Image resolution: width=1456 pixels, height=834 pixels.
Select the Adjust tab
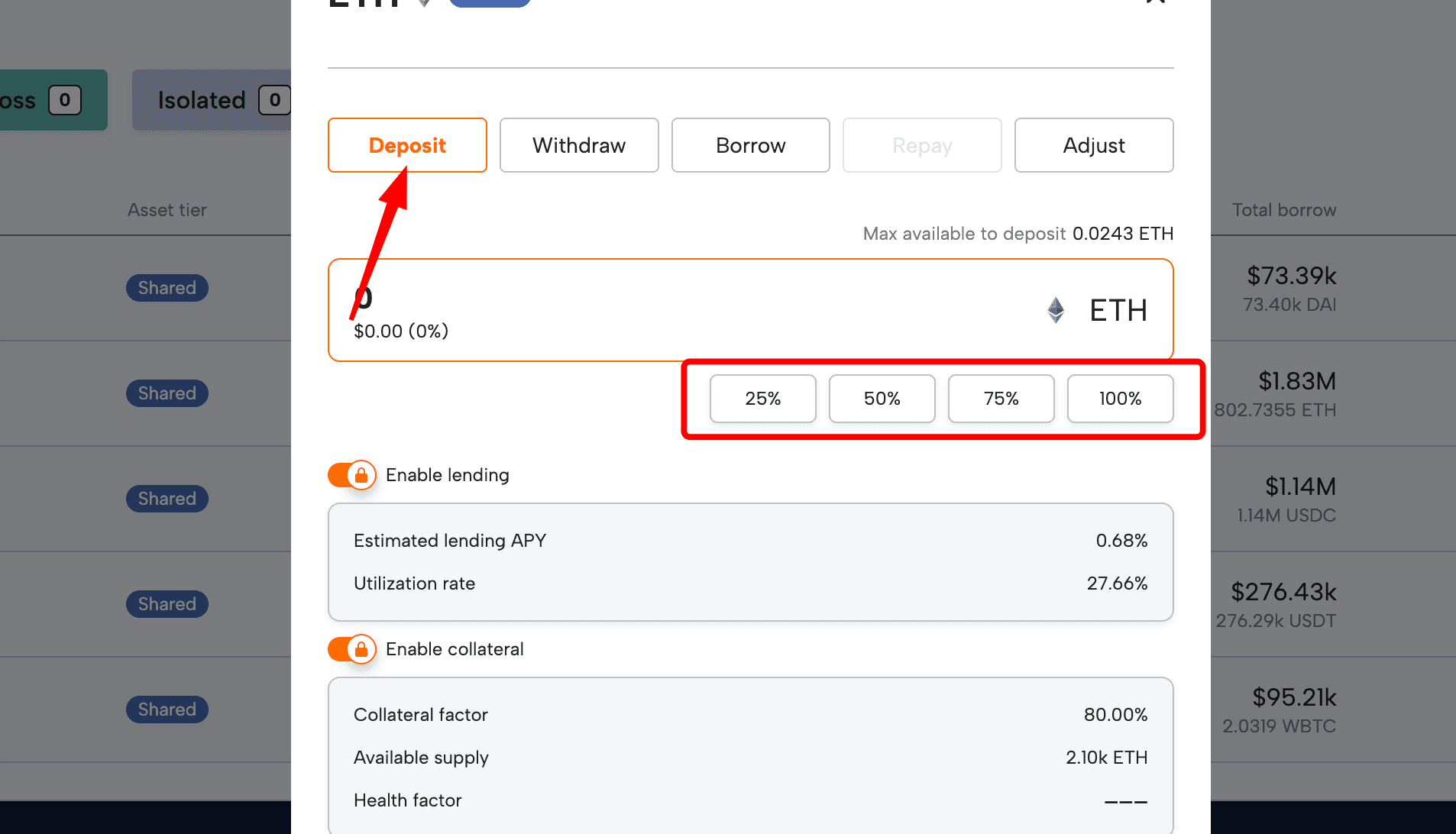1094,145
